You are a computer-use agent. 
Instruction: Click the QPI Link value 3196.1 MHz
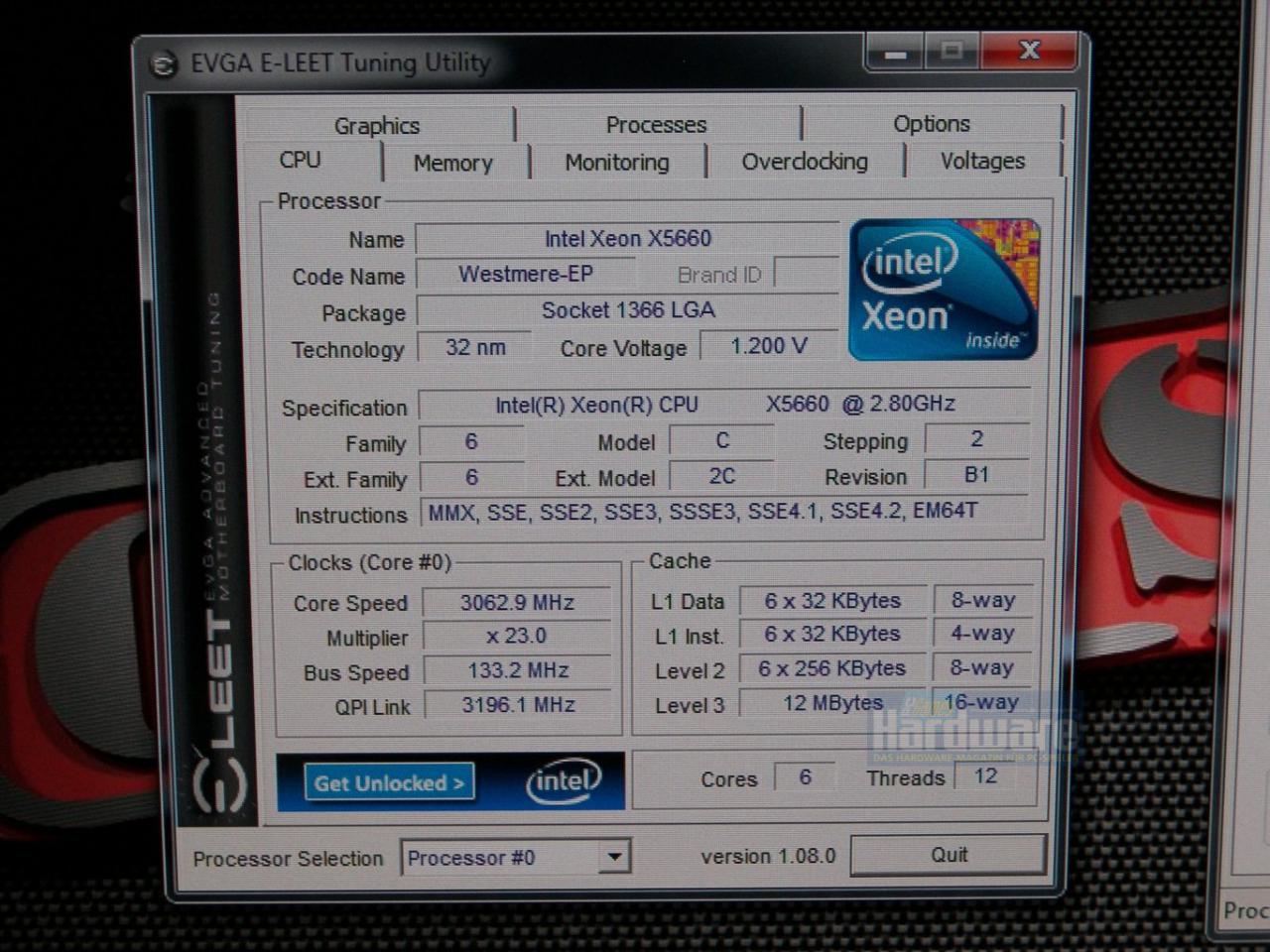tap(517, 704)
